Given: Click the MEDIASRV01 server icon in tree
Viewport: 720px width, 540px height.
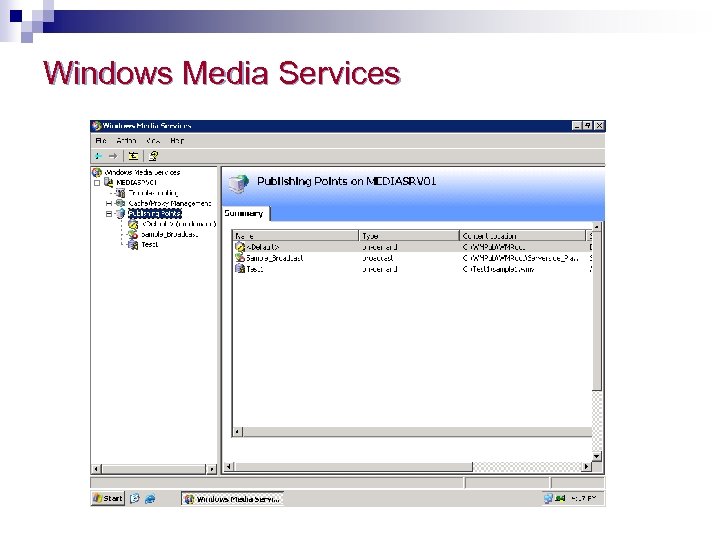Looking at the screenshot, I should click(109, 182).
